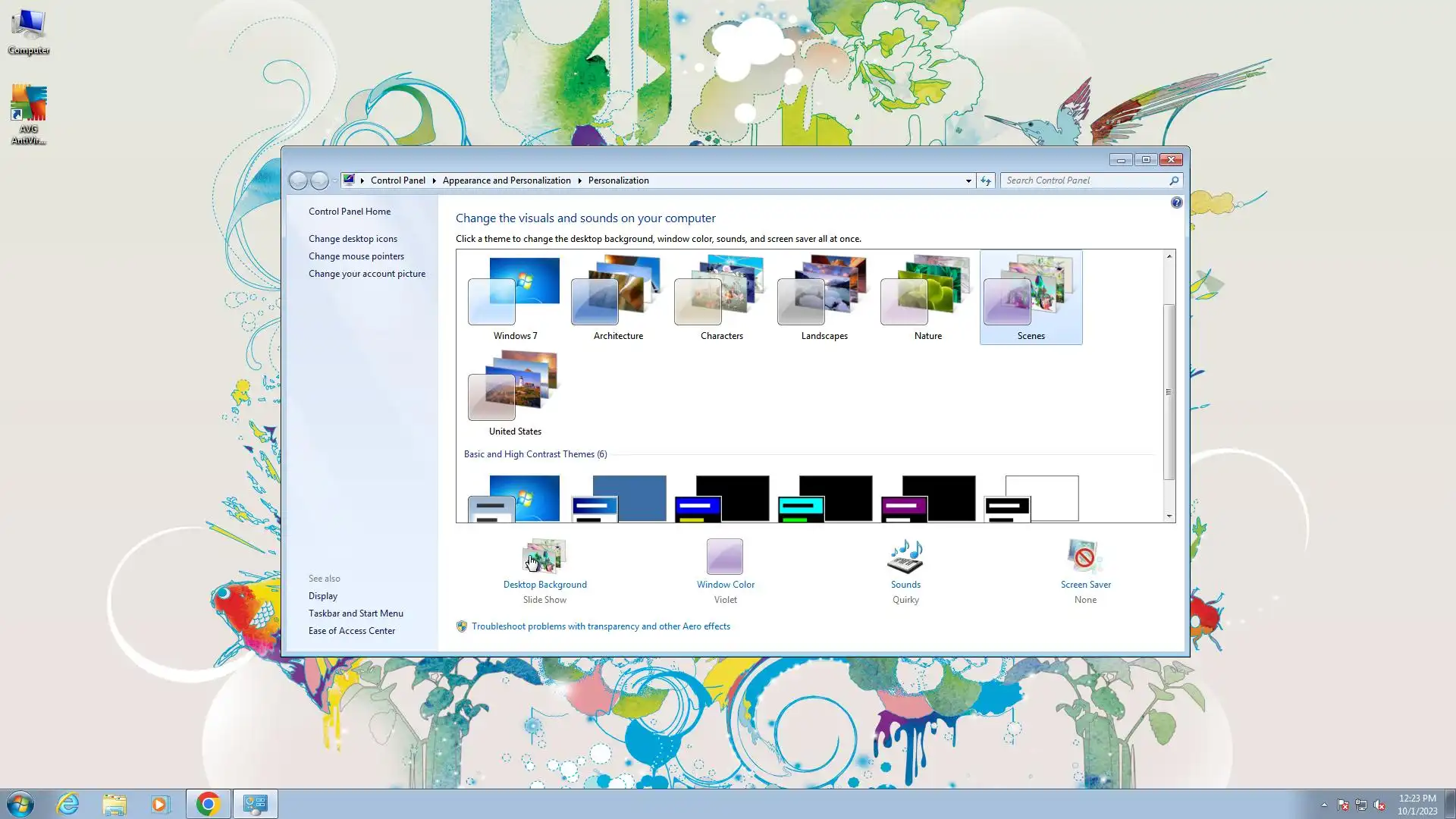Open Internet Explorer from the taskbar
The width and height of the screenshot is (1456, 819).
pos(68,804)
